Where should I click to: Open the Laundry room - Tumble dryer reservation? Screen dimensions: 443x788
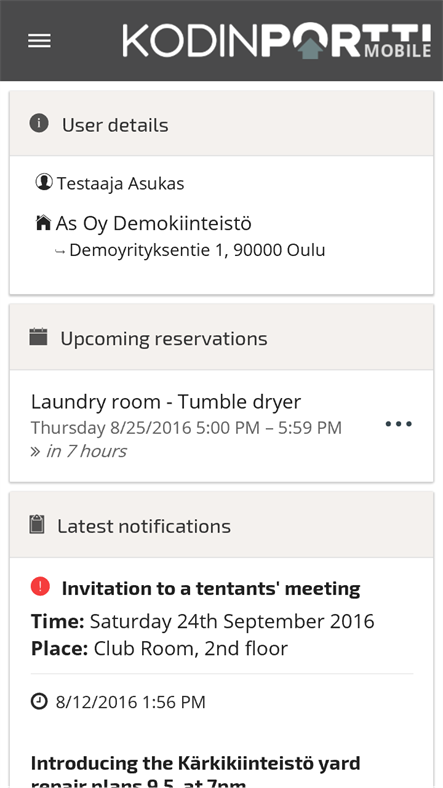coord(222,426)
